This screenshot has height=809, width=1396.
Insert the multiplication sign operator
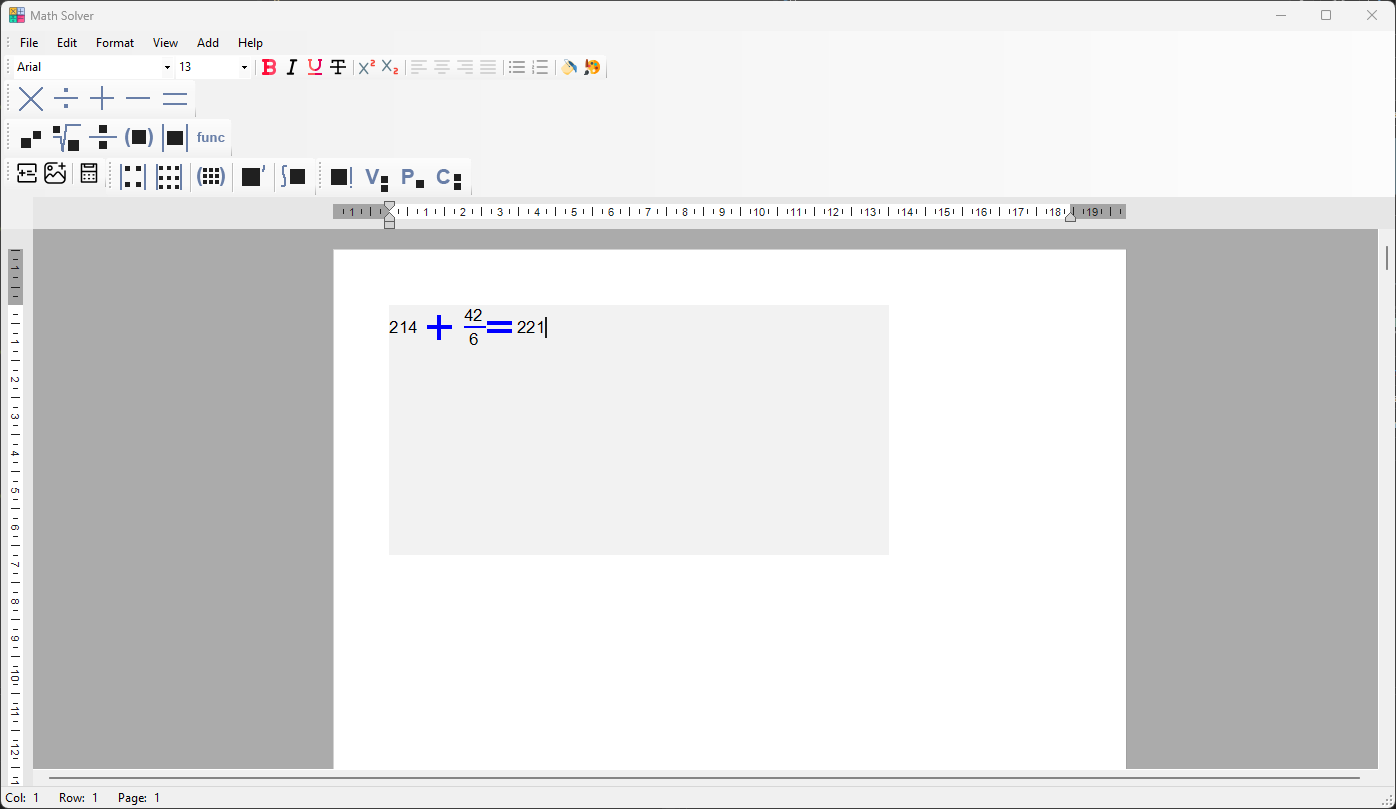(x=31, y=99)
